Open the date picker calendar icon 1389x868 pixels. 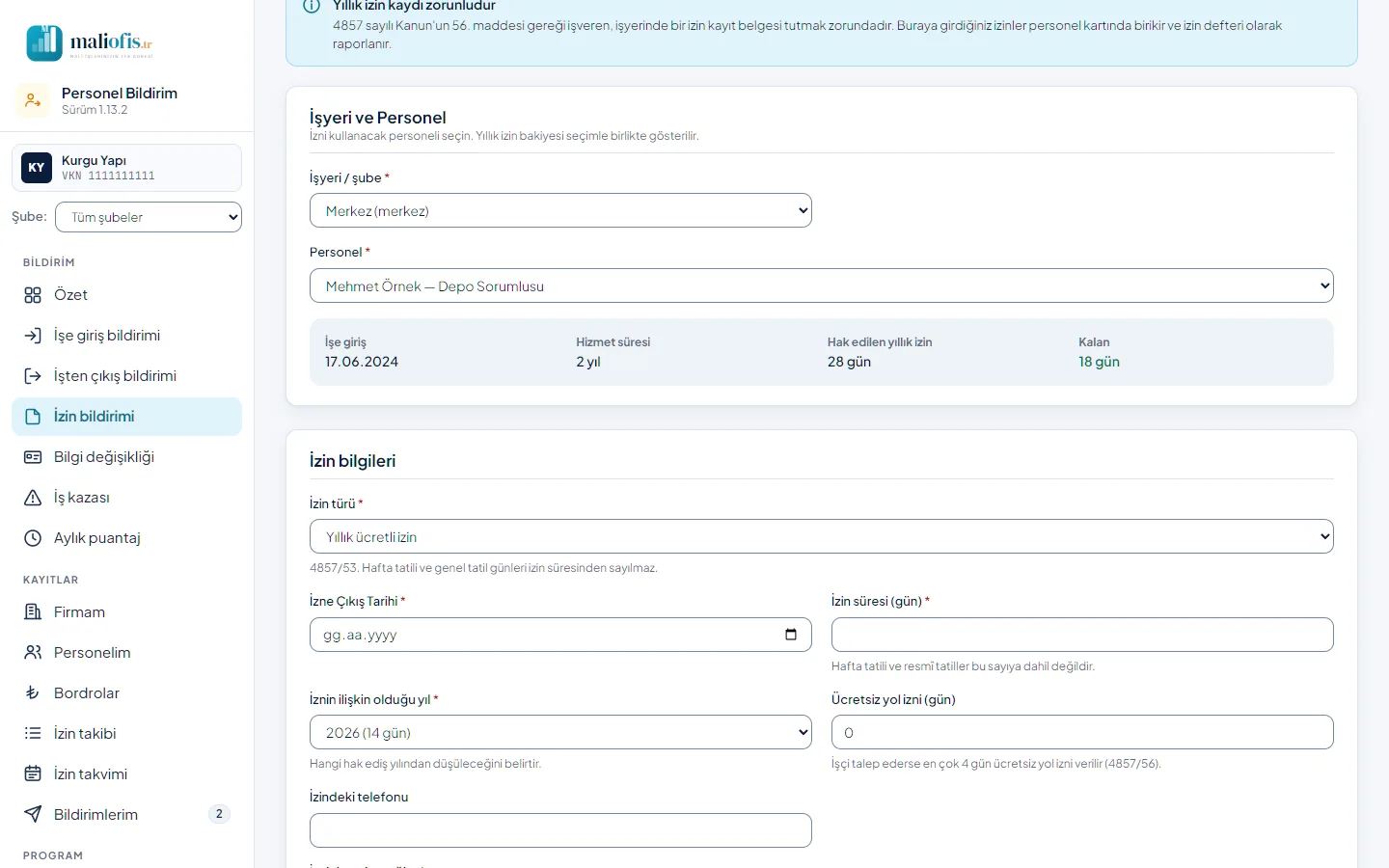791,635
